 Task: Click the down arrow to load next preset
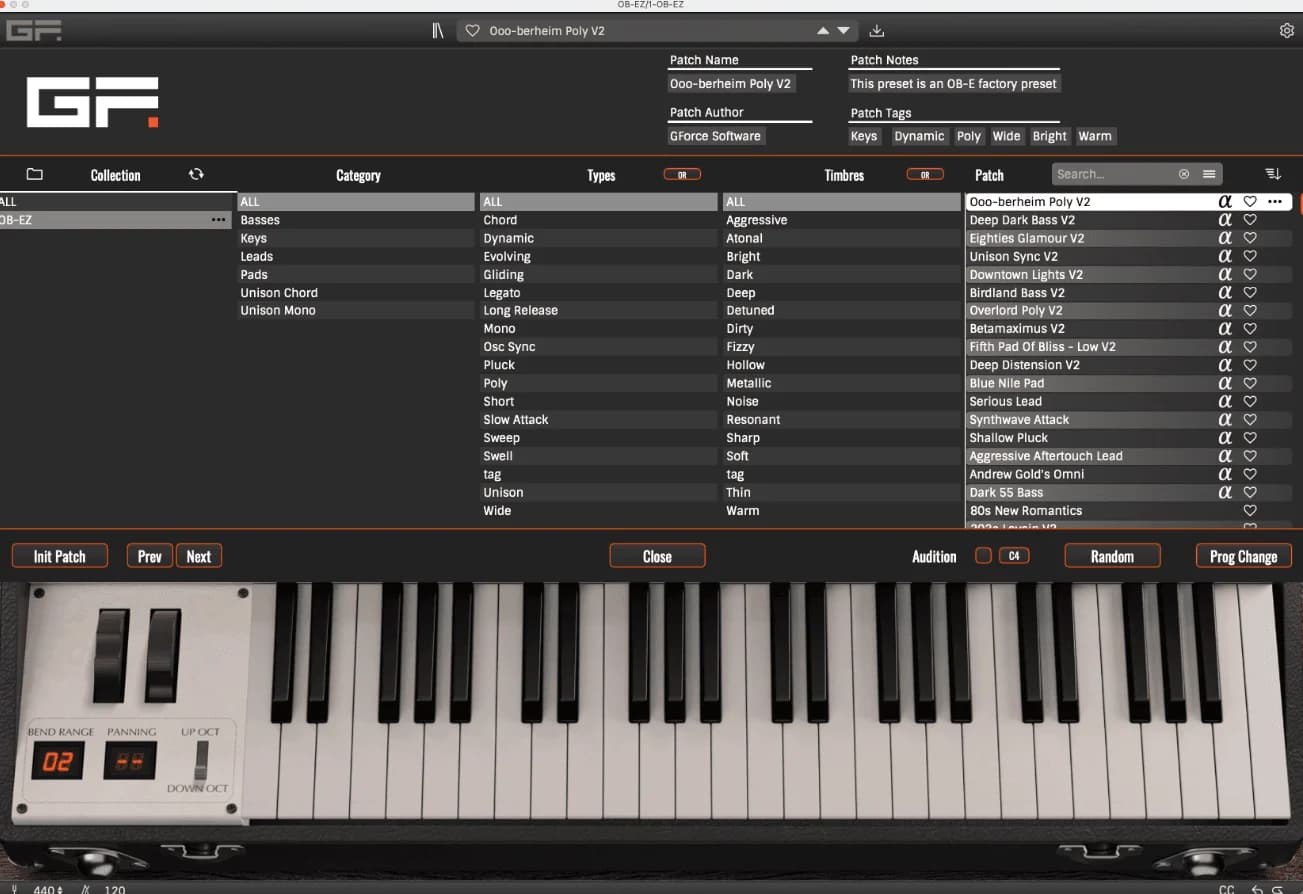[x=843, y=30]
